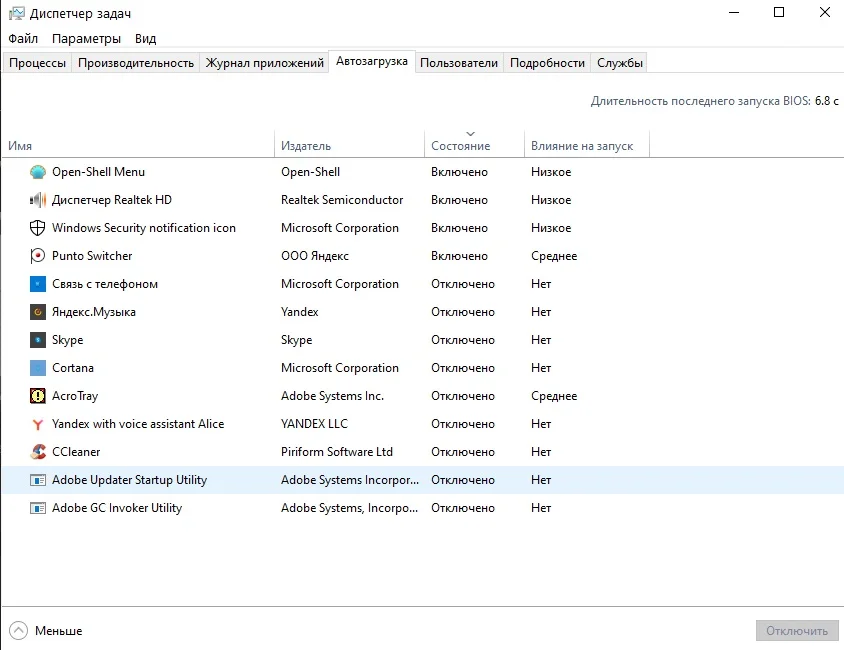Click the Realtek HD speaker icon

pyautogui.click(x=38, y=200)
